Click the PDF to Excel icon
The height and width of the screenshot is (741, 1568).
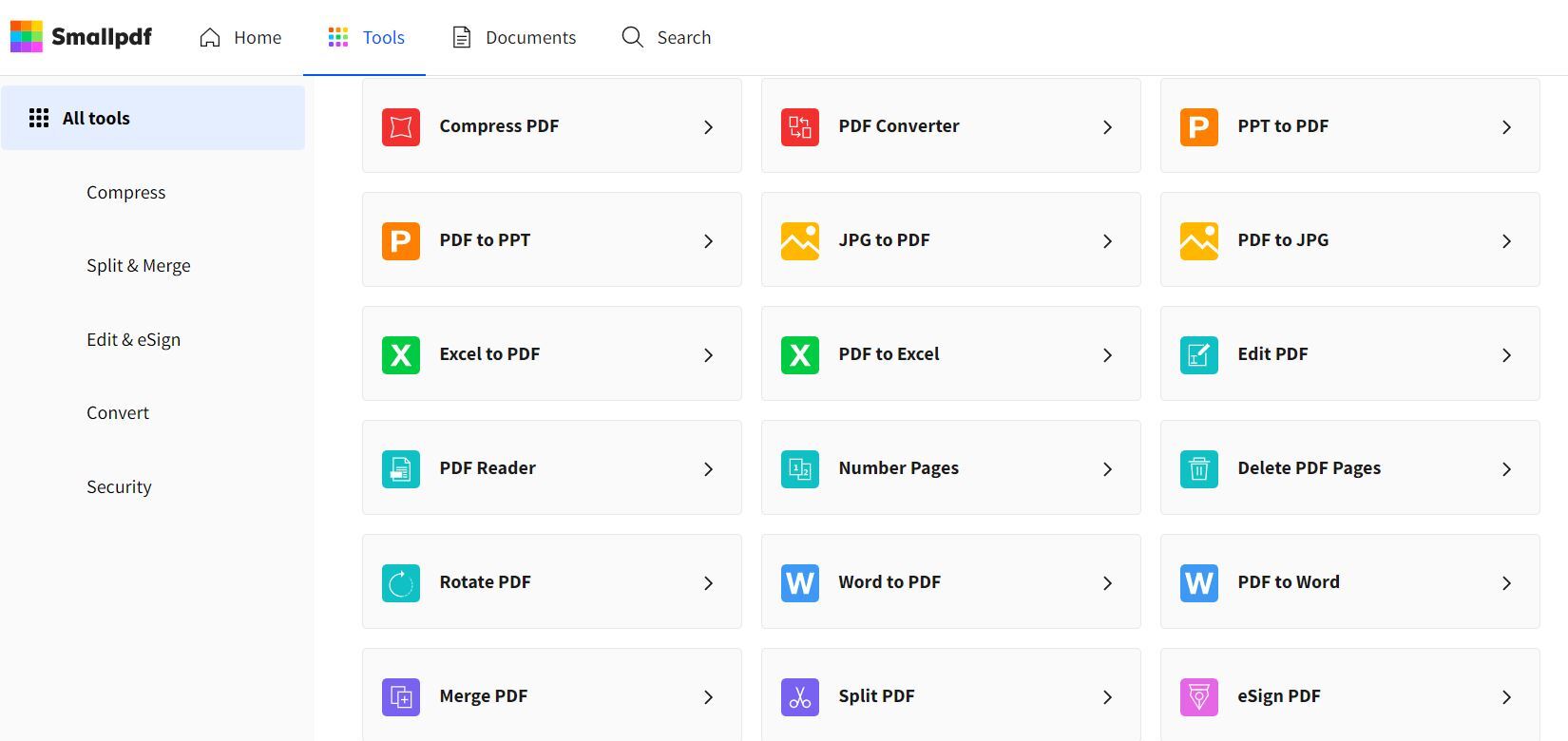point(800,354)
